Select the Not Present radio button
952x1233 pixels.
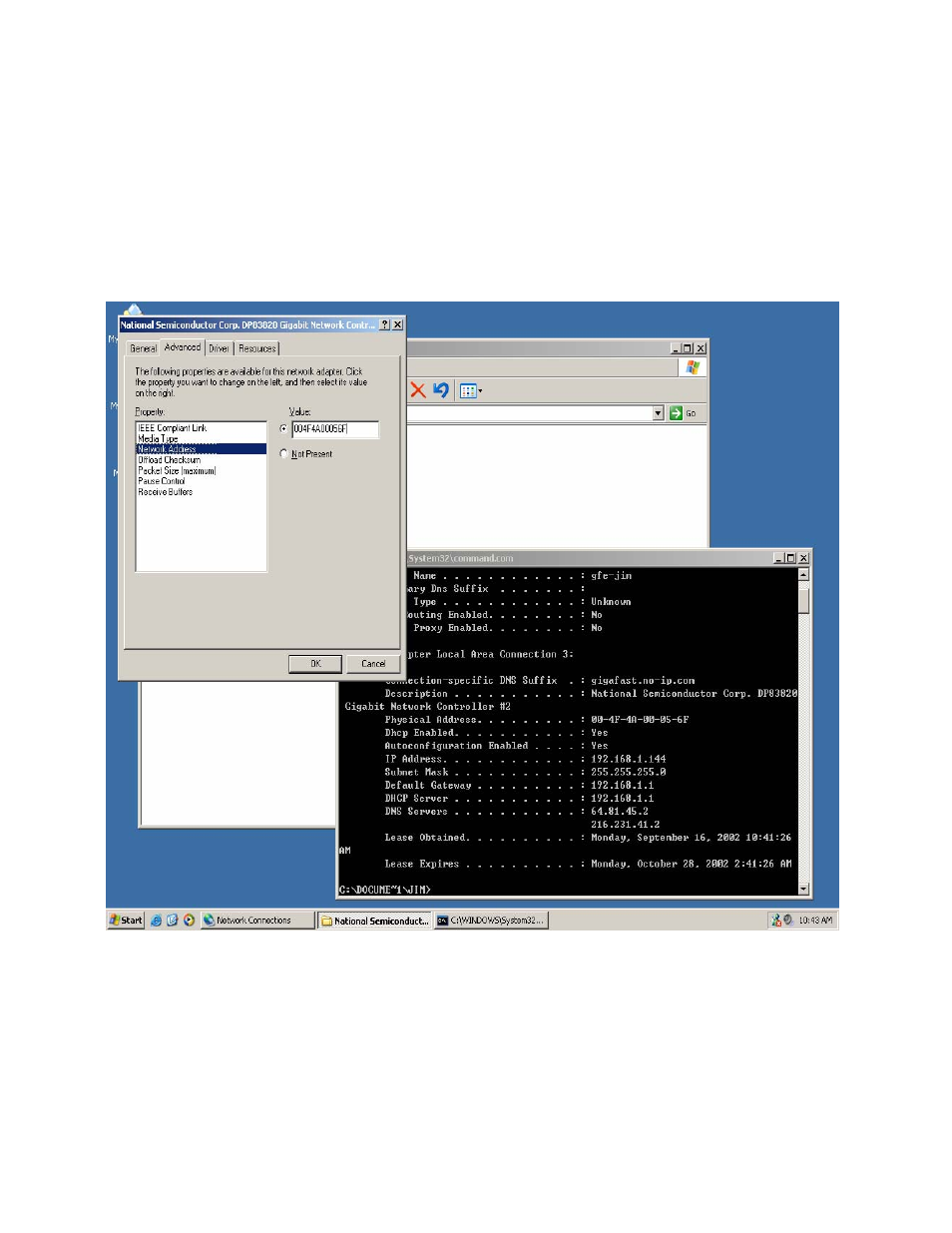click(283, 454)
